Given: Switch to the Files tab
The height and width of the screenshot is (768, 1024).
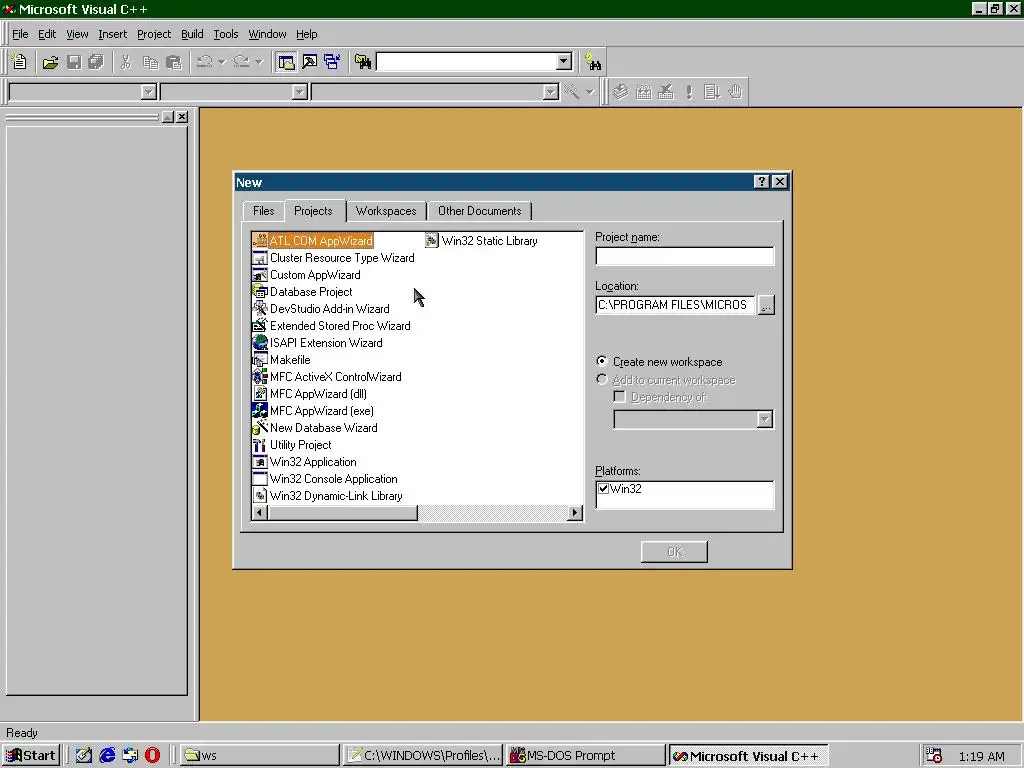Looking at the screenshot, I should [x=264, y=211].
